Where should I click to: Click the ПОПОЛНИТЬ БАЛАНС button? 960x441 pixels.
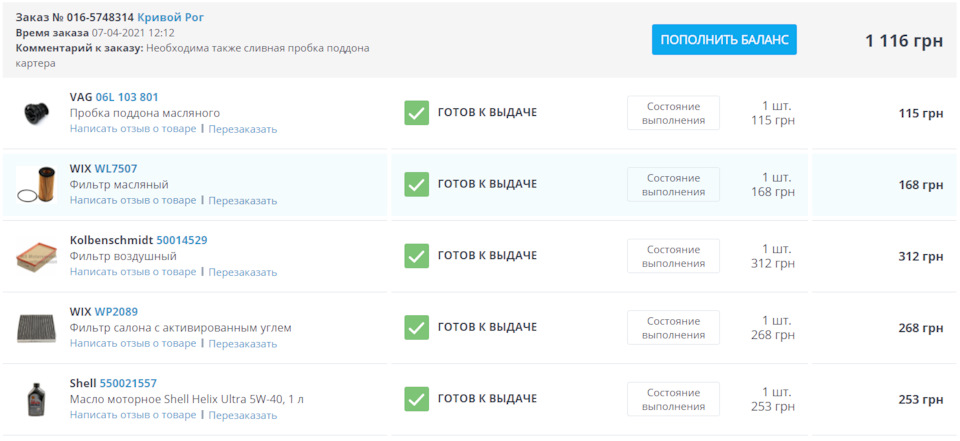(x=724, y=40)
